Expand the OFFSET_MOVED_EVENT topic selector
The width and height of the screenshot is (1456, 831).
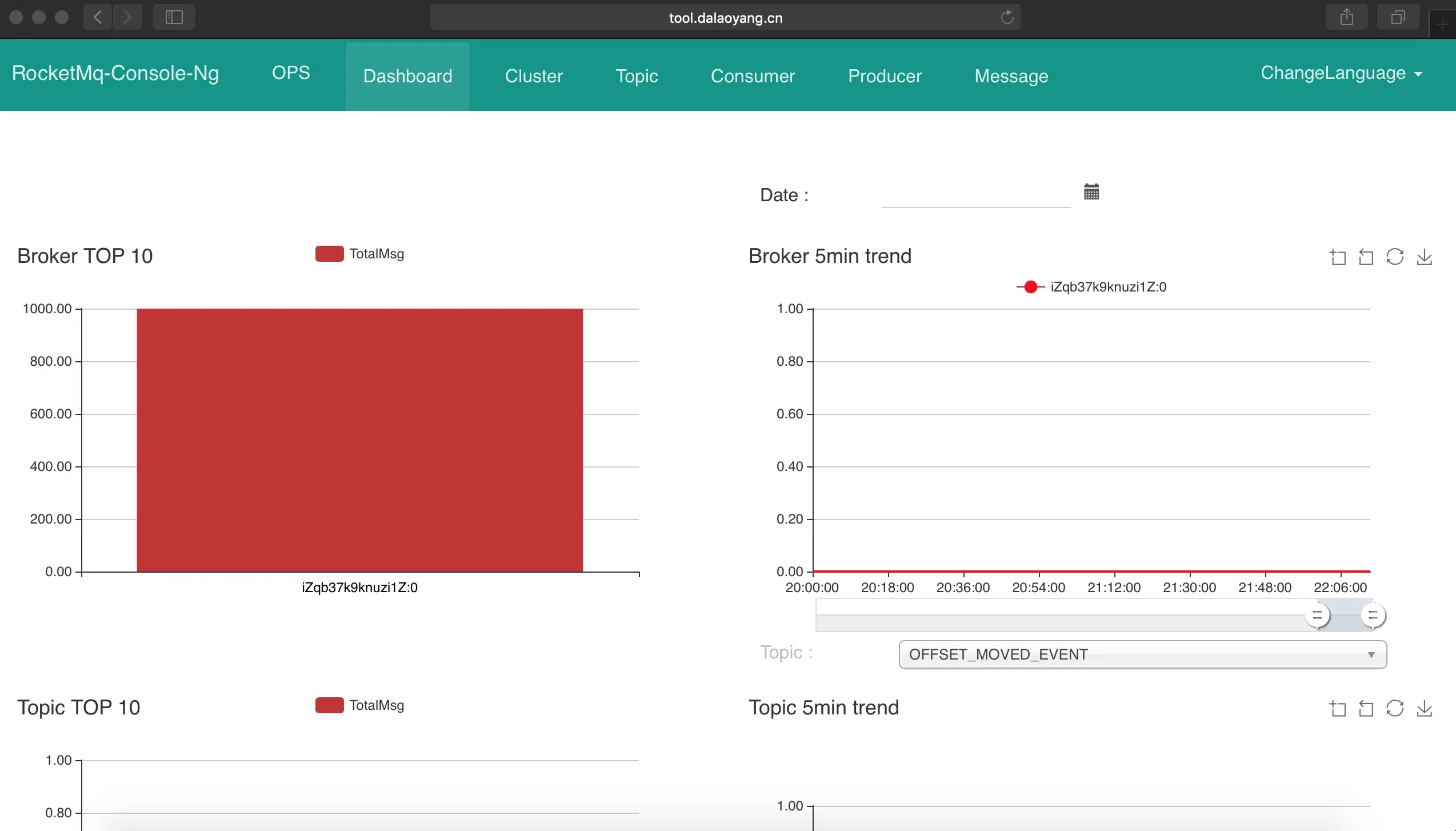1142,654
